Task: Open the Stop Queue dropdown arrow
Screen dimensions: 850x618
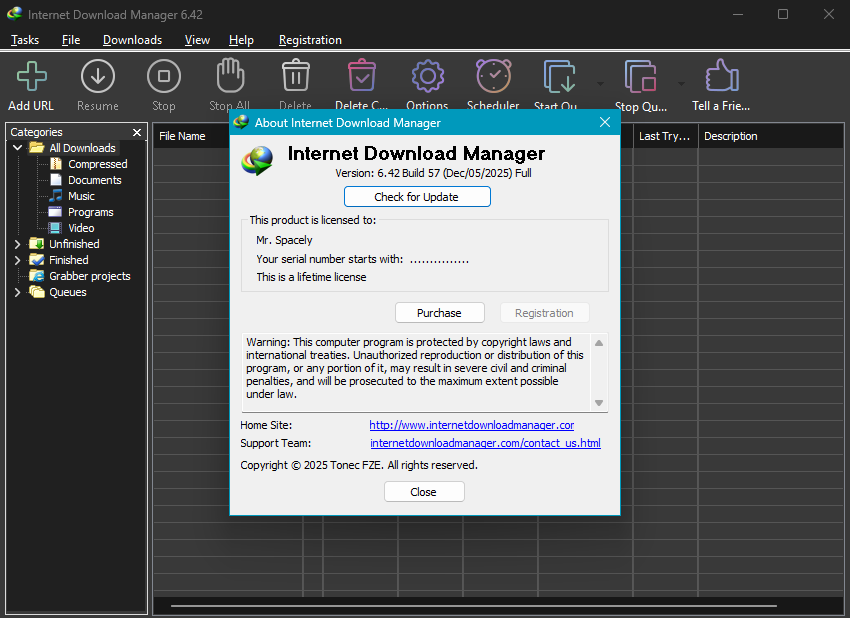Action: pyautogui.click(x=681, y=83)
